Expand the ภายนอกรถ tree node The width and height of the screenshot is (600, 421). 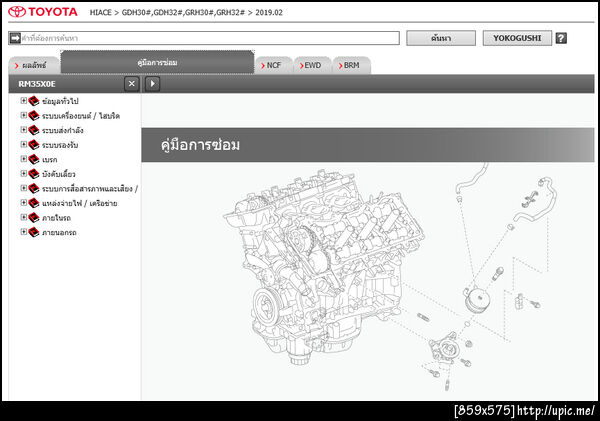[x=23, y=231]
